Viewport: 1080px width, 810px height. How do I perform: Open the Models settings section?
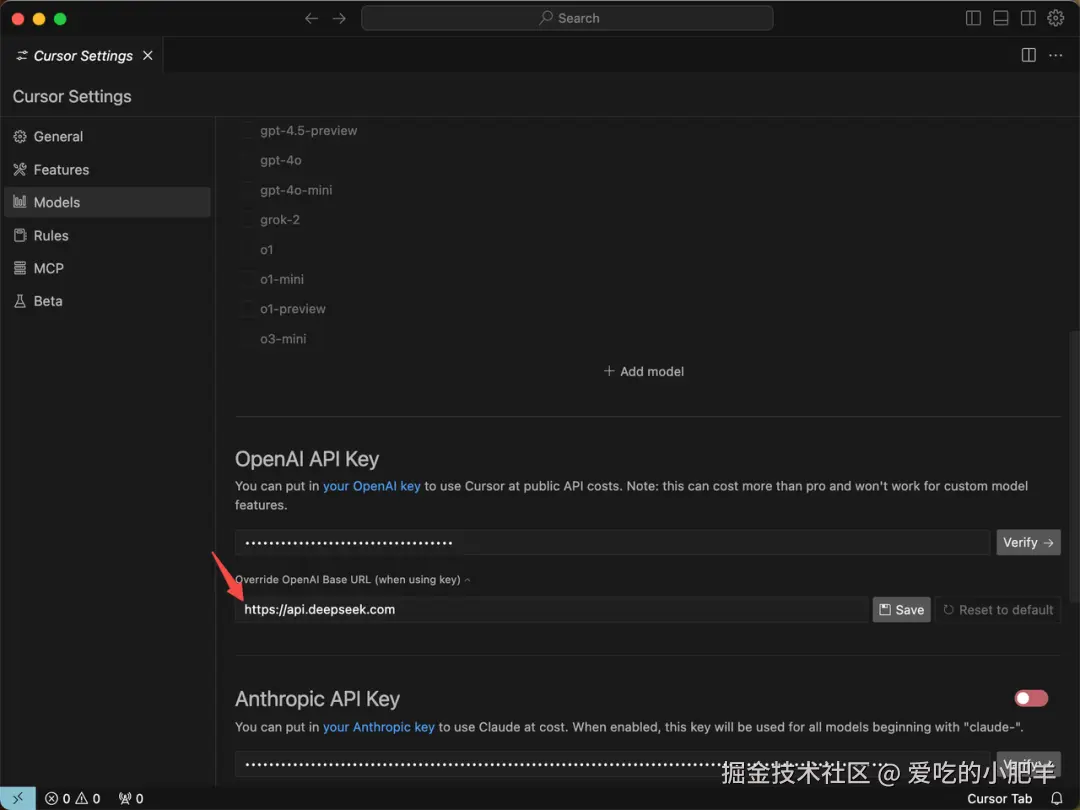coord(107,202)
